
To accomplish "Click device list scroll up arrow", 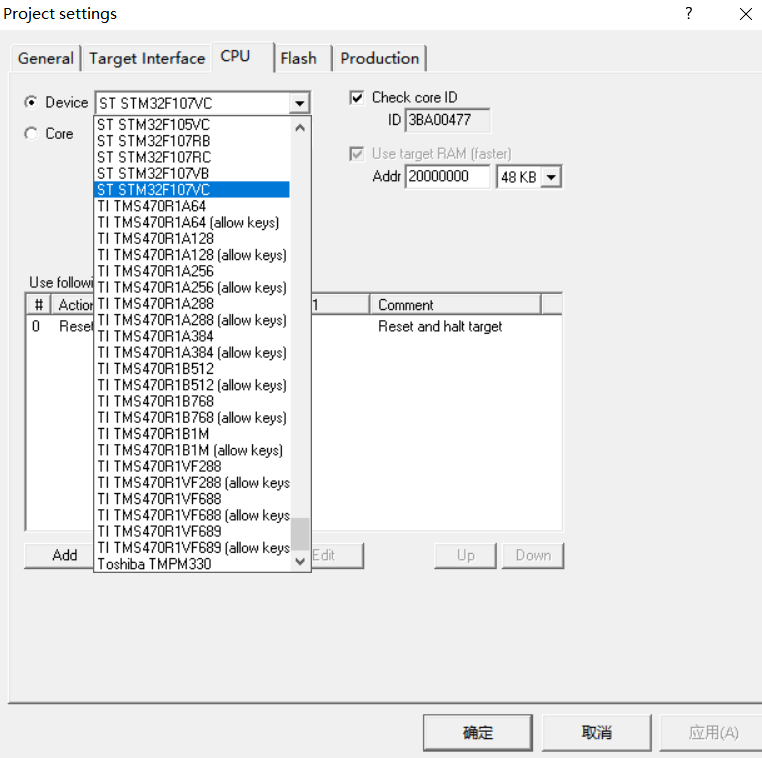I will click(x=300, y=128).
